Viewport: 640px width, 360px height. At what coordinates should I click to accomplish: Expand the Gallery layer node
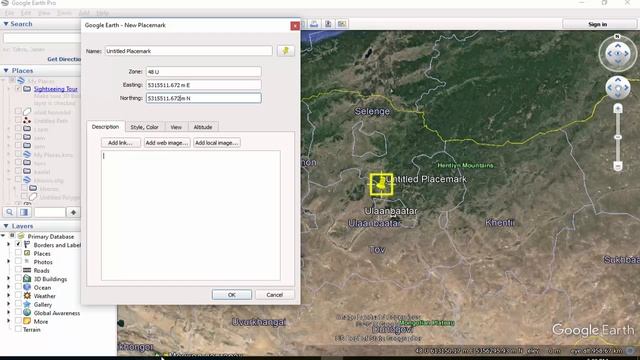pos(9,304)
